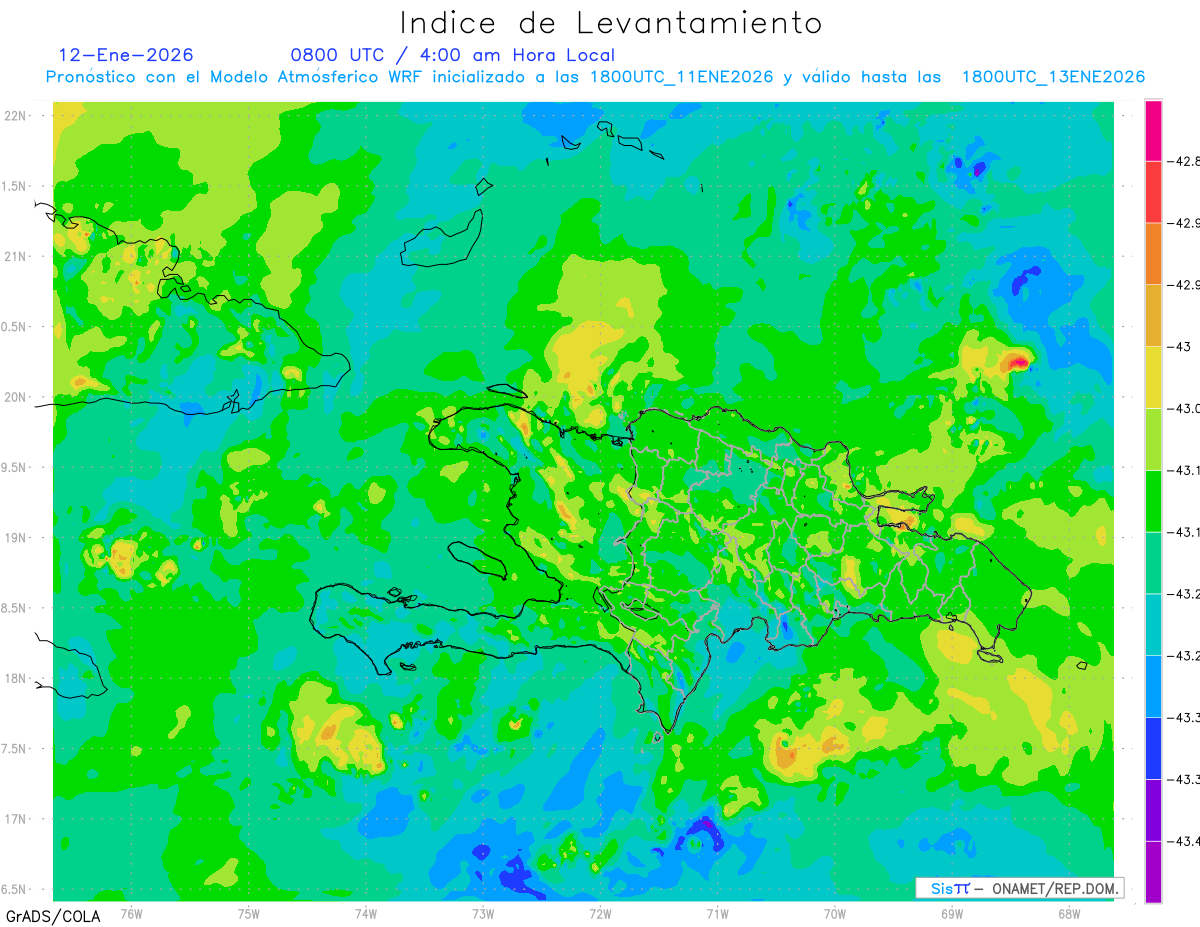Select the '8.5N' latitude label

14,608
